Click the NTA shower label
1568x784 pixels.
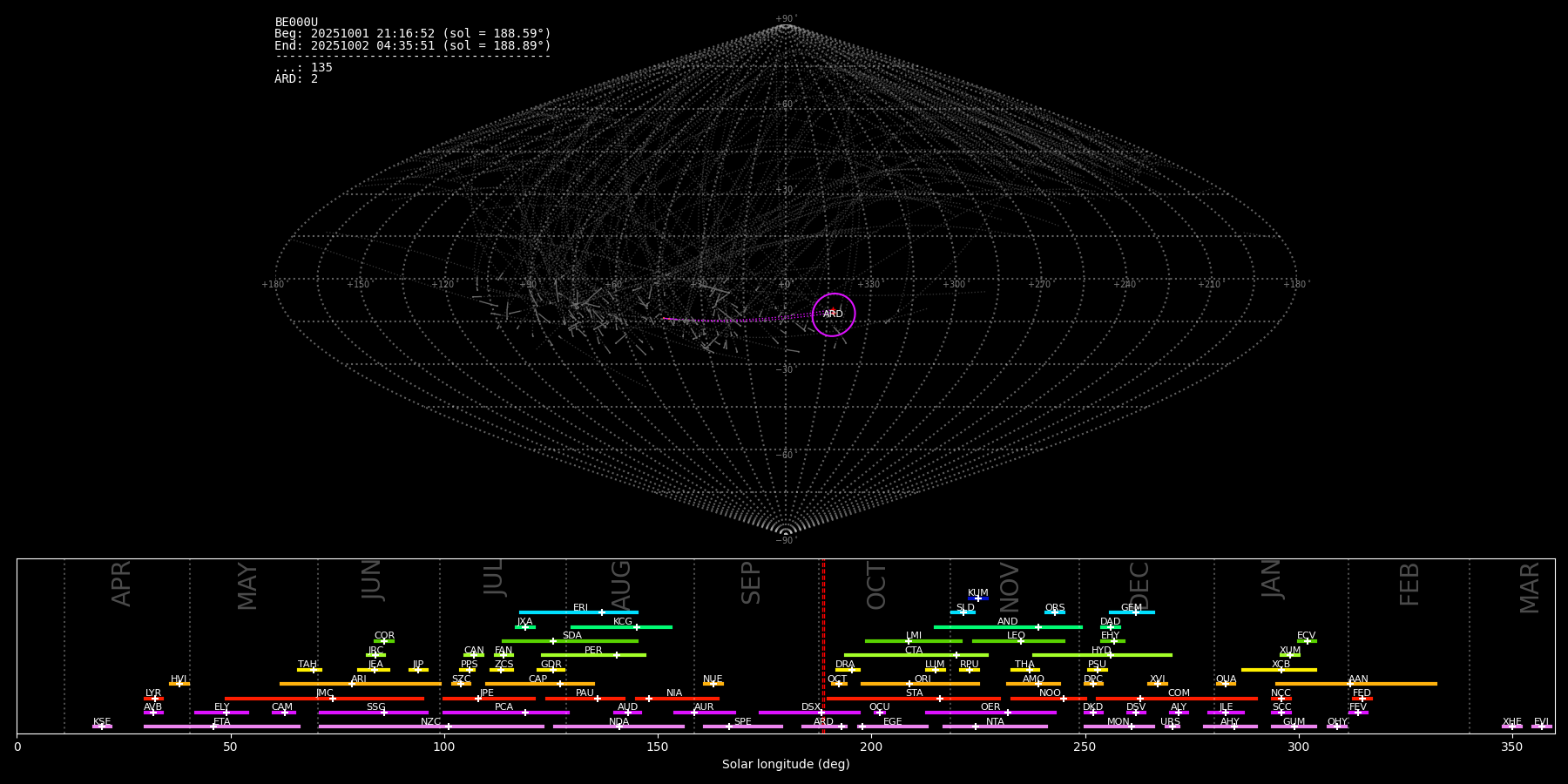point(995,722)
